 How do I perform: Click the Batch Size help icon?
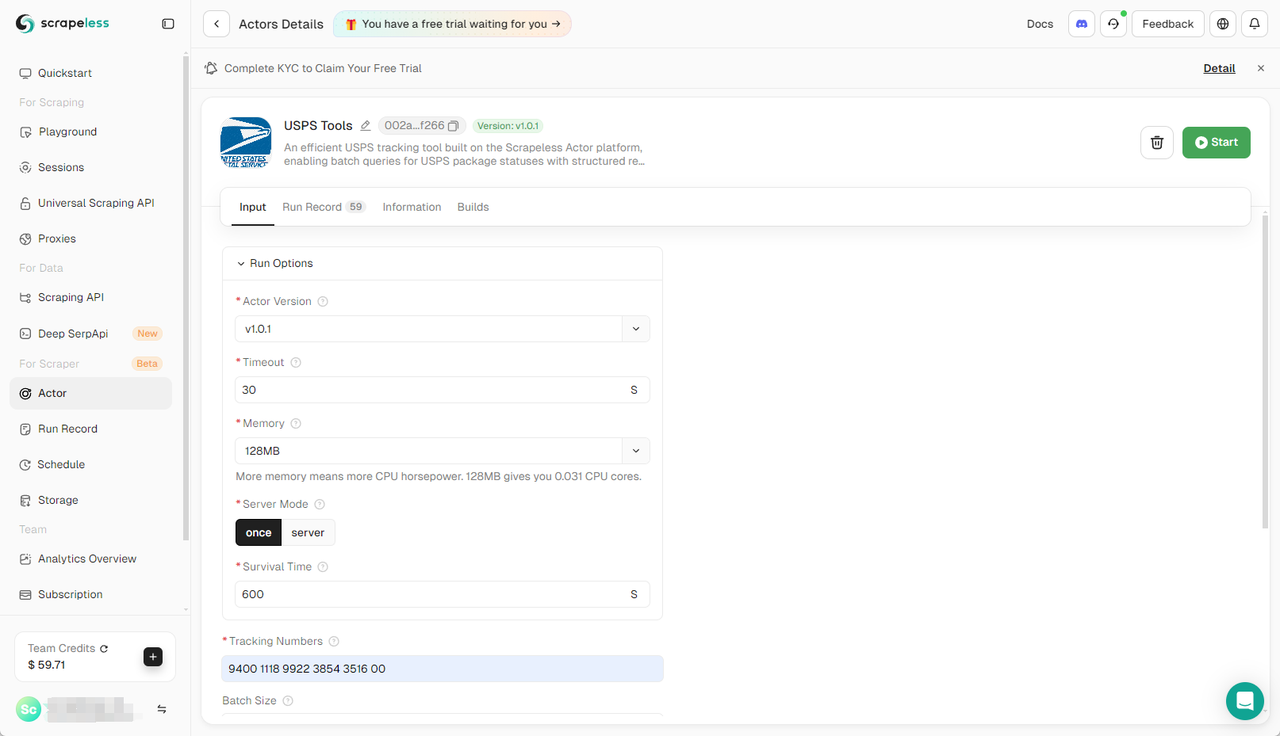[x=288, y=701]
